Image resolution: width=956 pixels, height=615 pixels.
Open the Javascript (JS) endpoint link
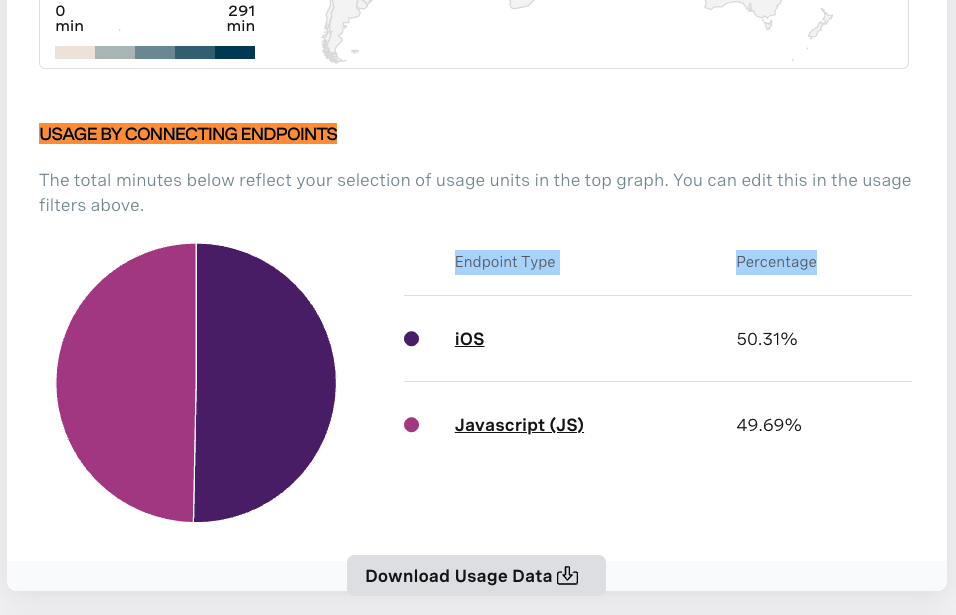(519, 425)
